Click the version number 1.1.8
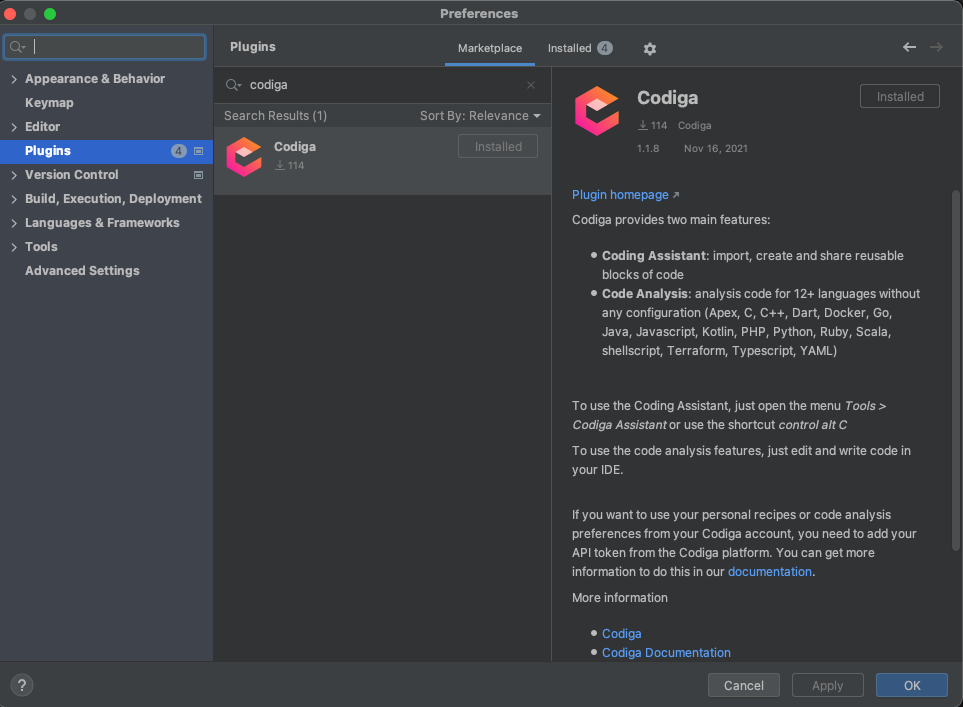 click(x=647, y=149)
